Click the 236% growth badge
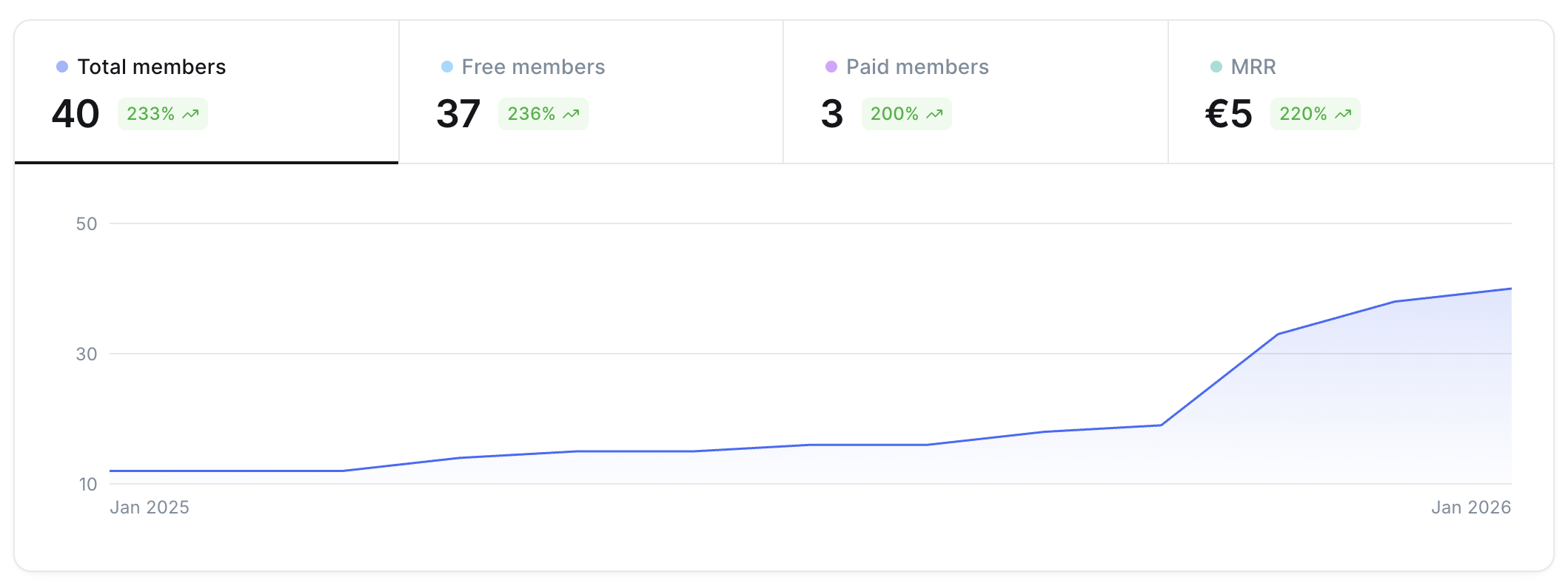The image size is (1568, 586). 543,114
